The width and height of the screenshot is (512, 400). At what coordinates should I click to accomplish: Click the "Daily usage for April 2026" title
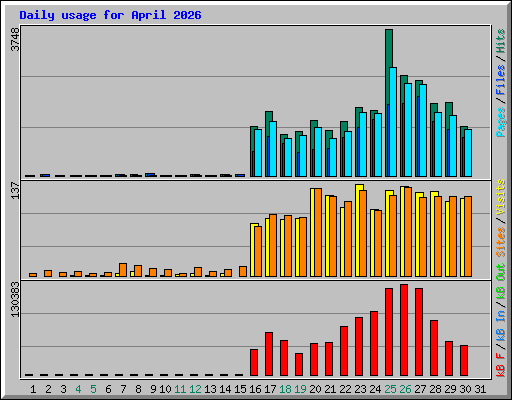click(x=110, y=15)
